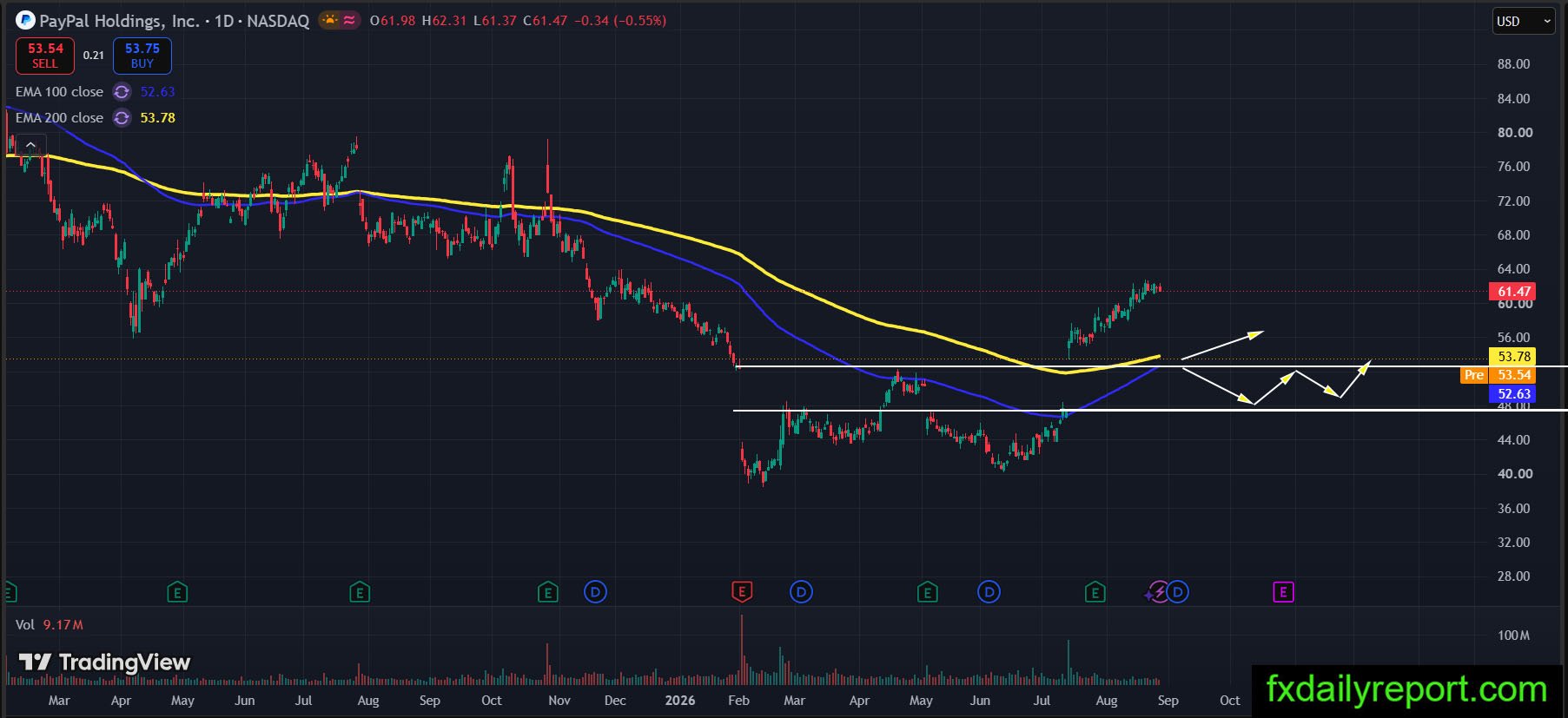This screenshot has width=1568, height=718.
Task: Click the 32.00 price axis label
Action: (x=1513, y=543)
